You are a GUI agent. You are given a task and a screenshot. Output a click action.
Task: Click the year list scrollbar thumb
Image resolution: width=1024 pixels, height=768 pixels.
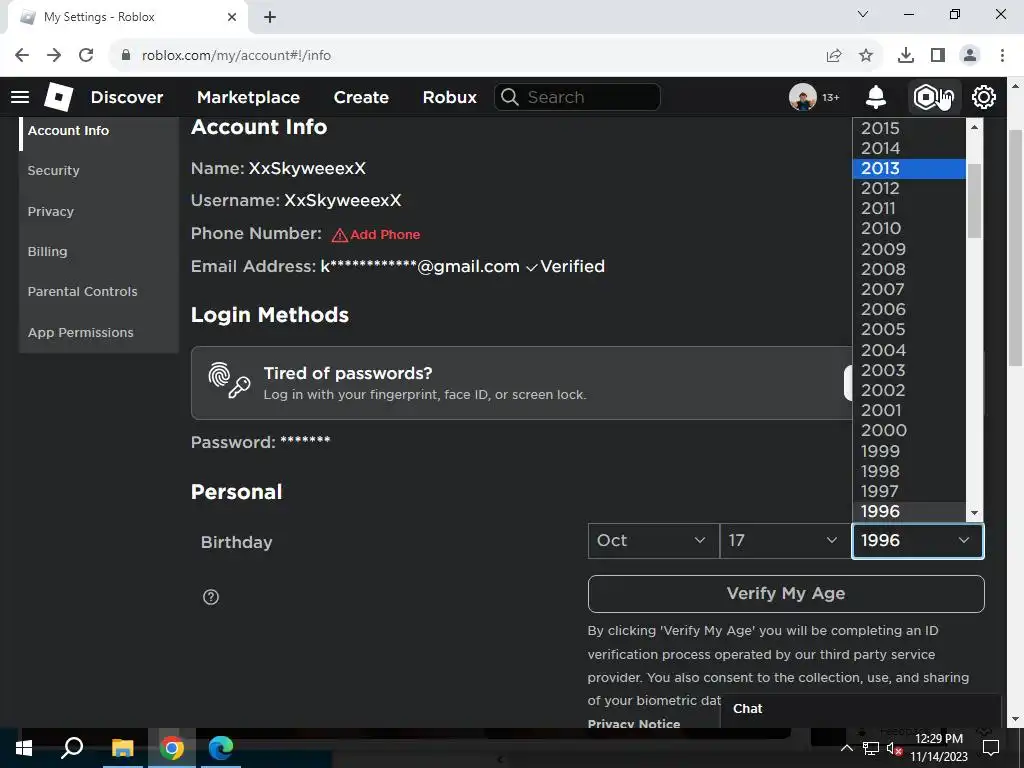click(974, 200)
